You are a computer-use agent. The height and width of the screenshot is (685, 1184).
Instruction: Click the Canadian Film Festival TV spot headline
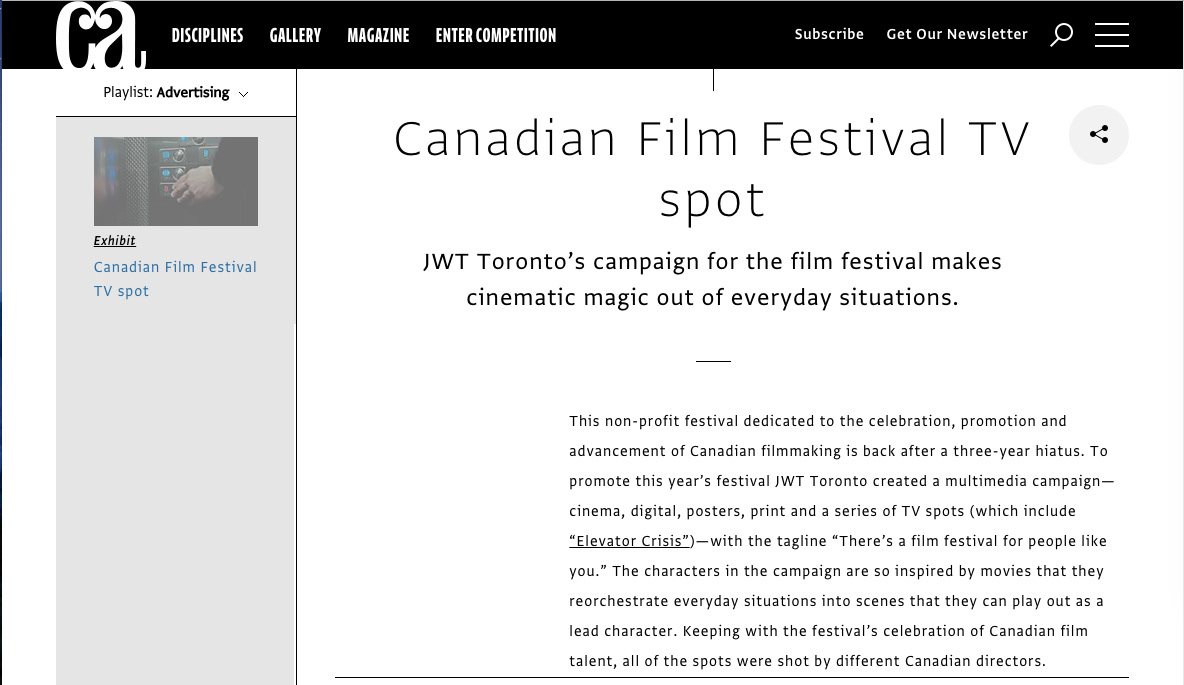pos(712,168)
